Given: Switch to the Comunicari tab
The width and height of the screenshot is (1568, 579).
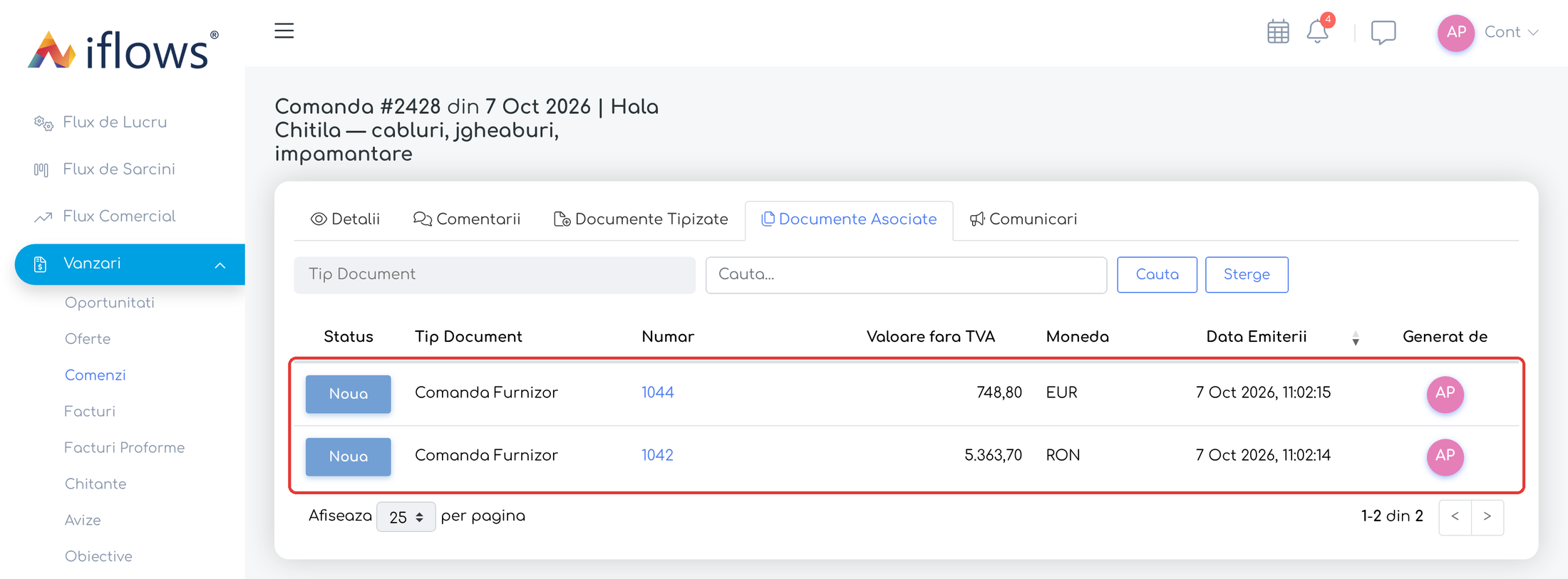Looking at the screenshot, I should click(1023, 219).
